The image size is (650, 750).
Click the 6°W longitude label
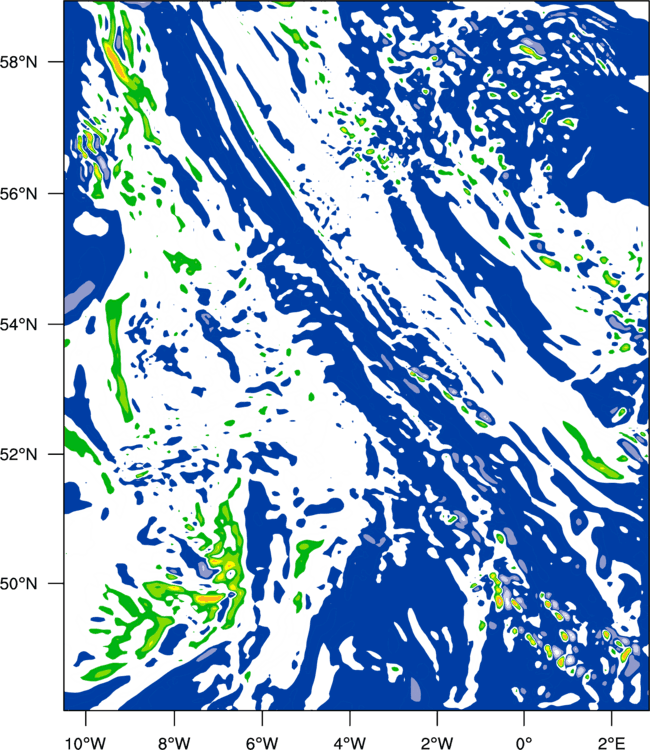262,743
